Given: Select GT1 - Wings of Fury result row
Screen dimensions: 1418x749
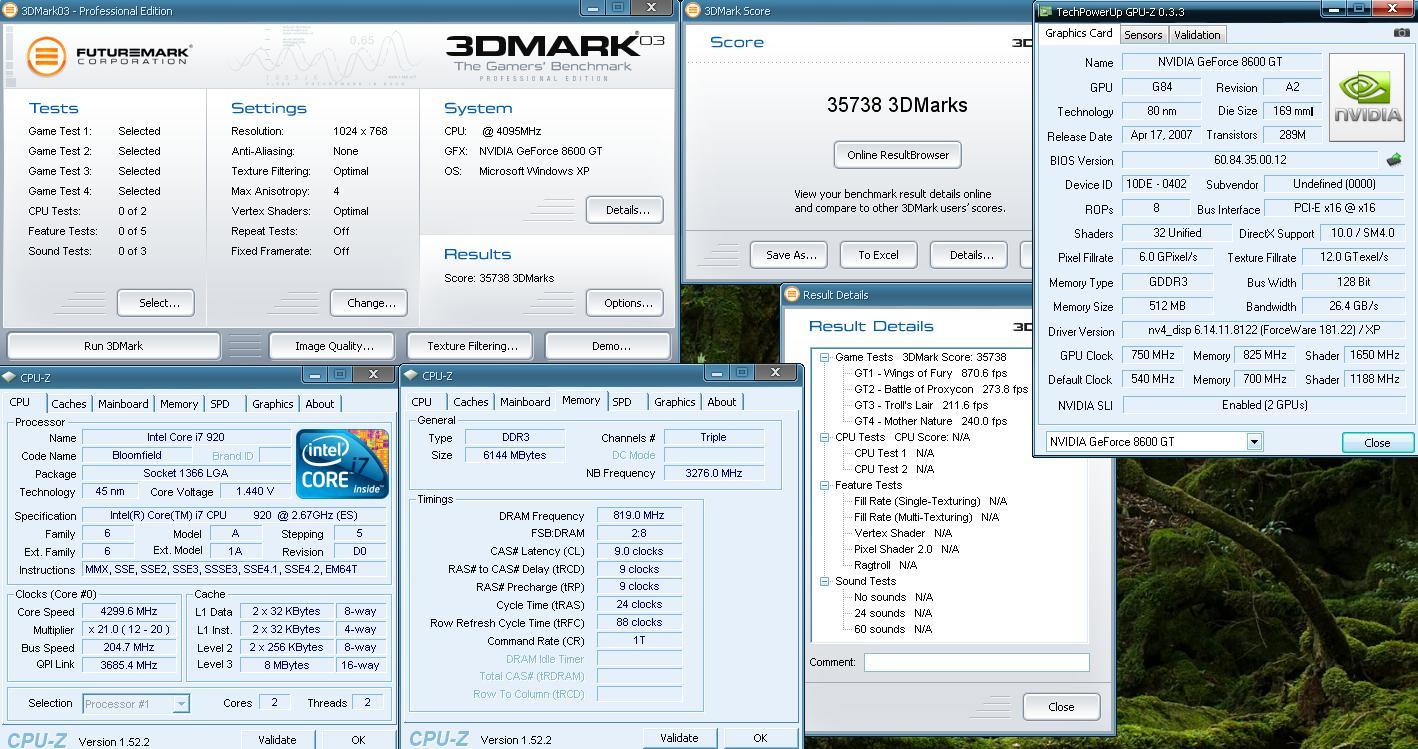Looking at the screenshot, I should tap(930, 373).
